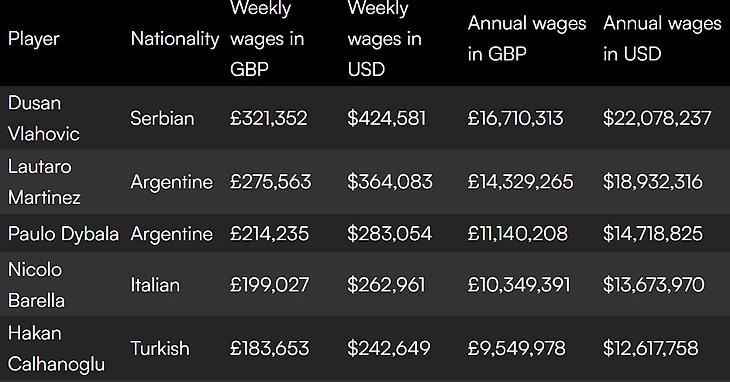Click the Italian nationality cell
Image resolution: width=730 pixels, height=382 pixels.
[x=155, y=285]
